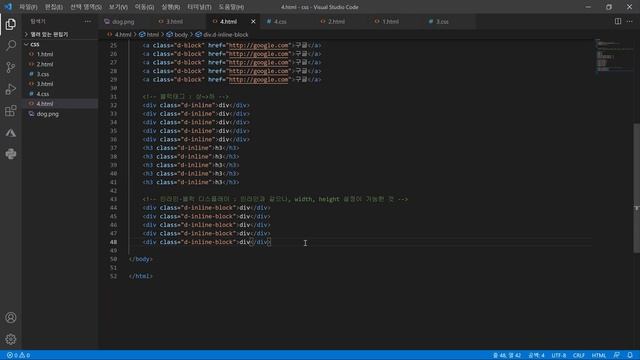Click the notifications bell in status bar
640x360 pixels.
point(630,355)
